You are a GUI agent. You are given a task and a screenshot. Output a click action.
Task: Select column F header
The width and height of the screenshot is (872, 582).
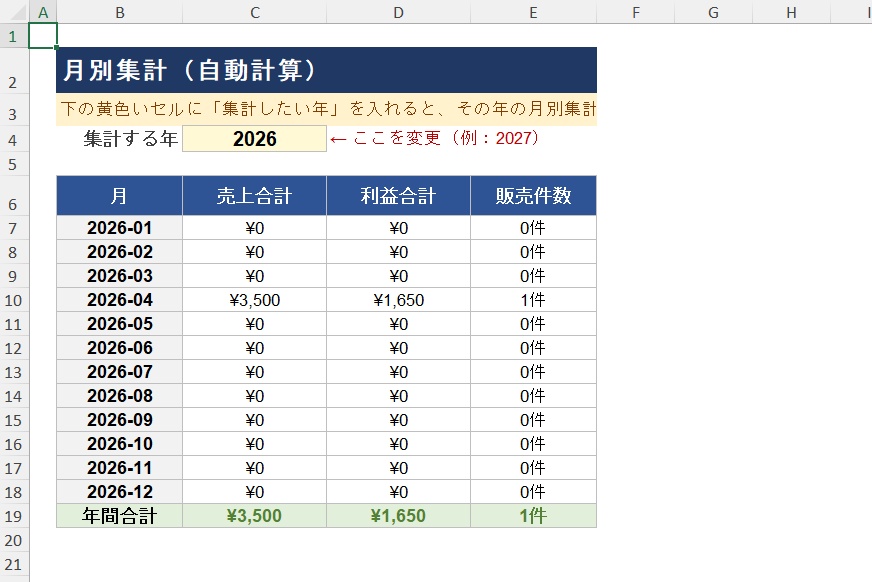point(636,12)
